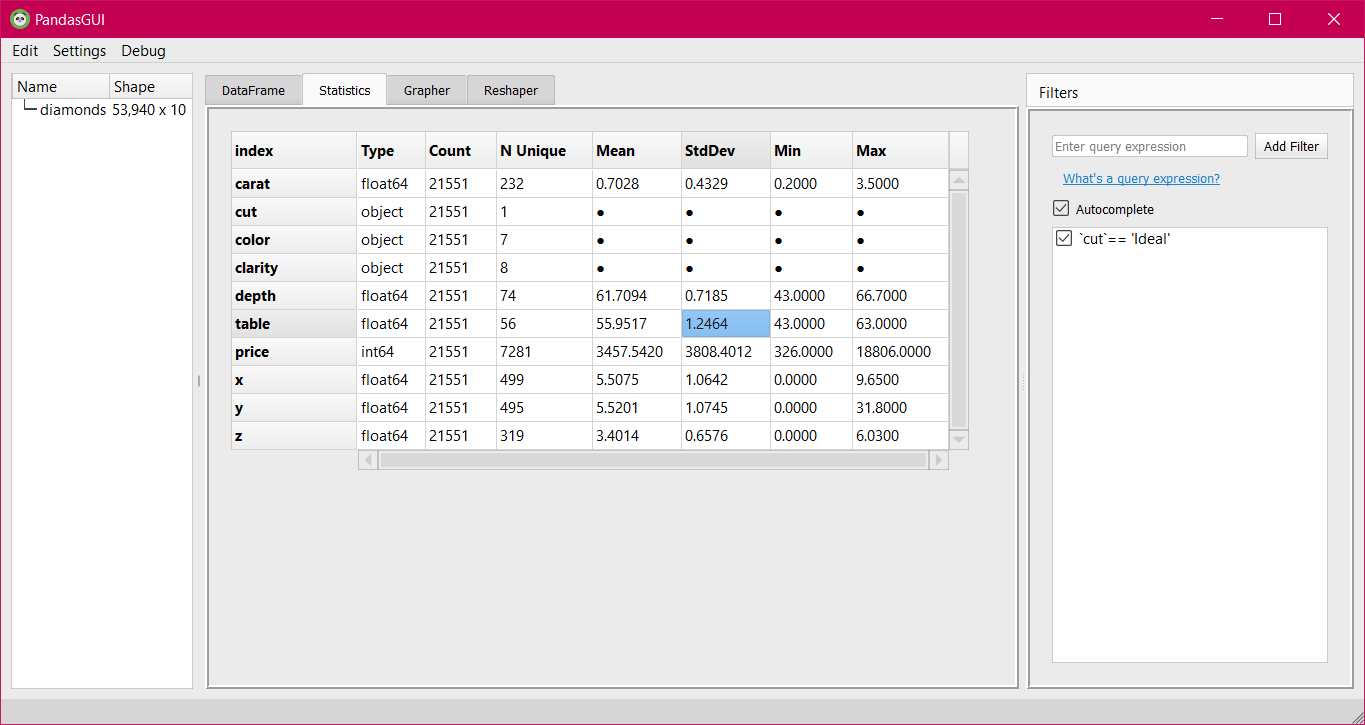Open the Debug menu

click(143, 51)
